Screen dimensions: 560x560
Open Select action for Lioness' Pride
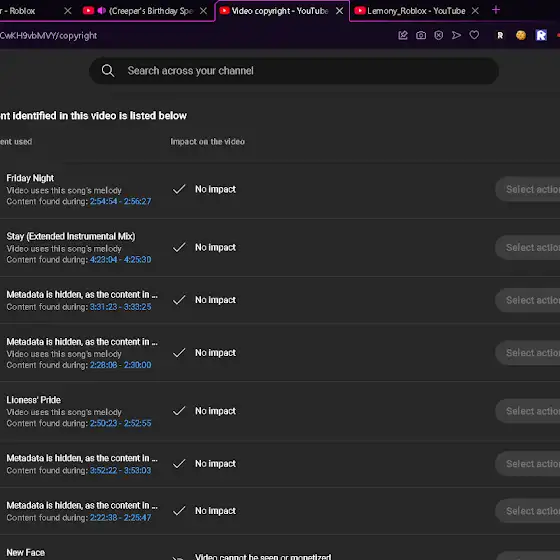[x=528, y=411]
